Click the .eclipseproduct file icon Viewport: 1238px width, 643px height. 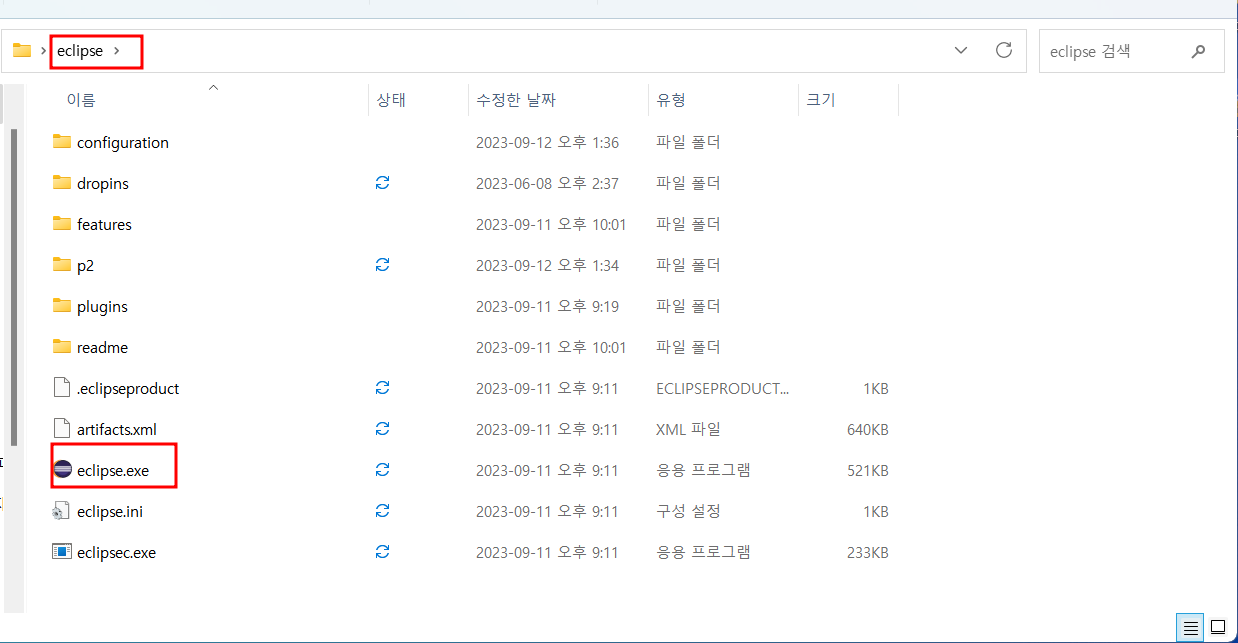tap(62, 388)
